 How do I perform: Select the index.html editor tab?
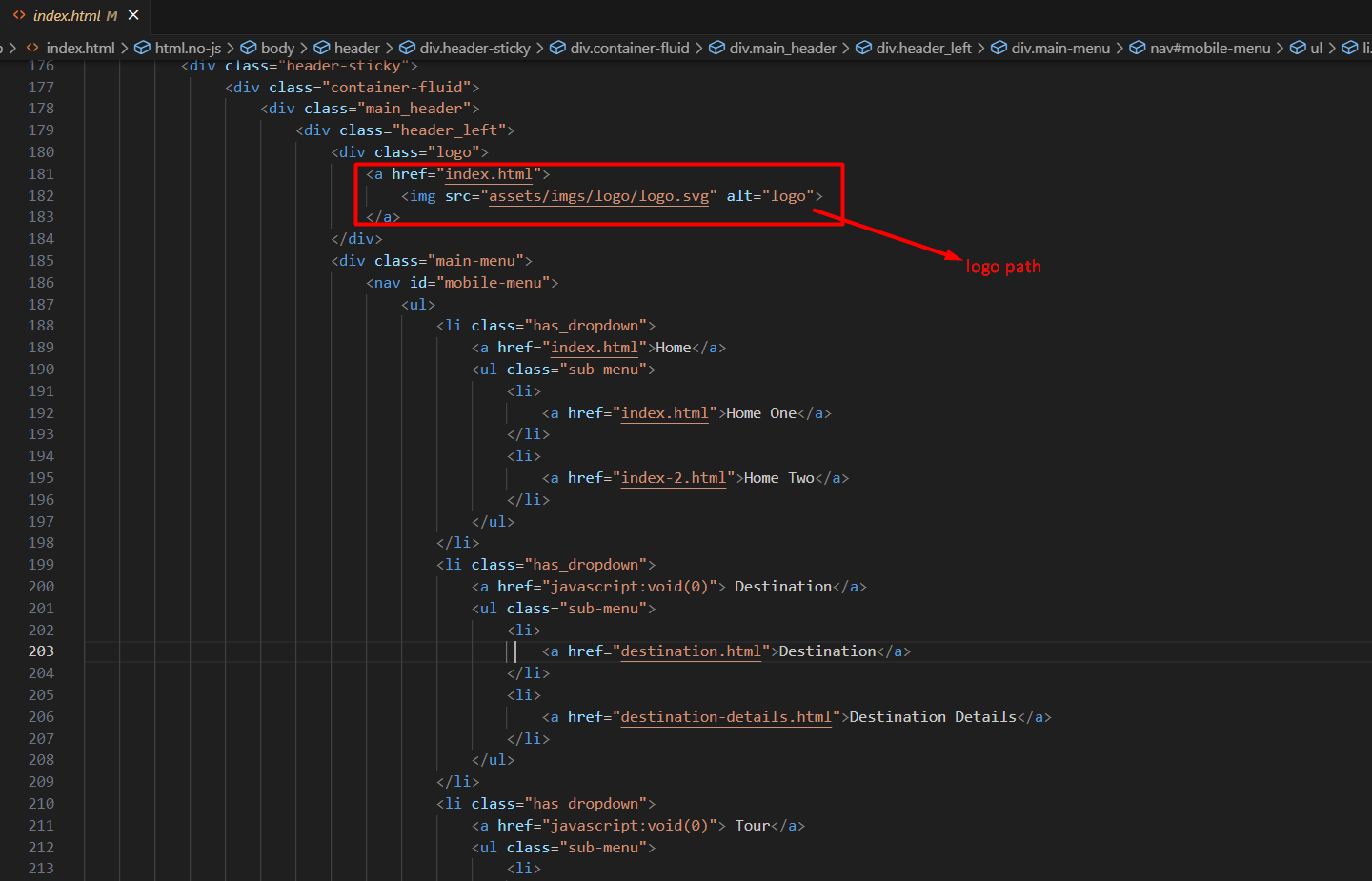click(75, 15)
